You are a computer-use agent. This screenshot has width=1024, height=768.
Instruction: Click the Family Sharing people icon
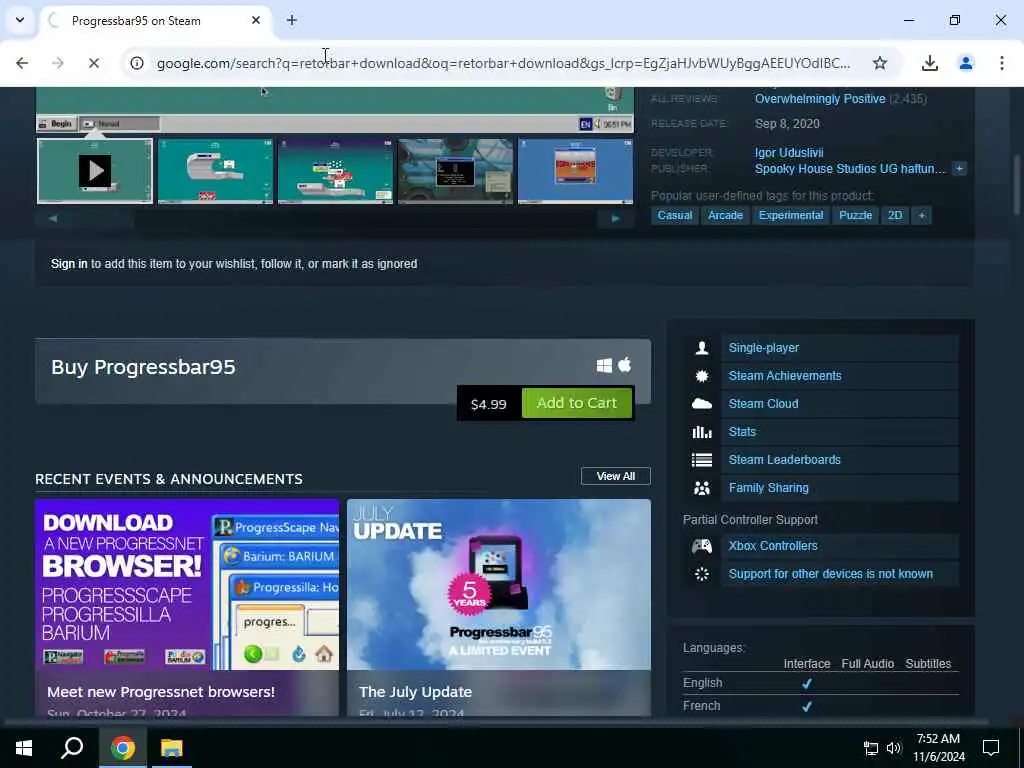[702, 488]
